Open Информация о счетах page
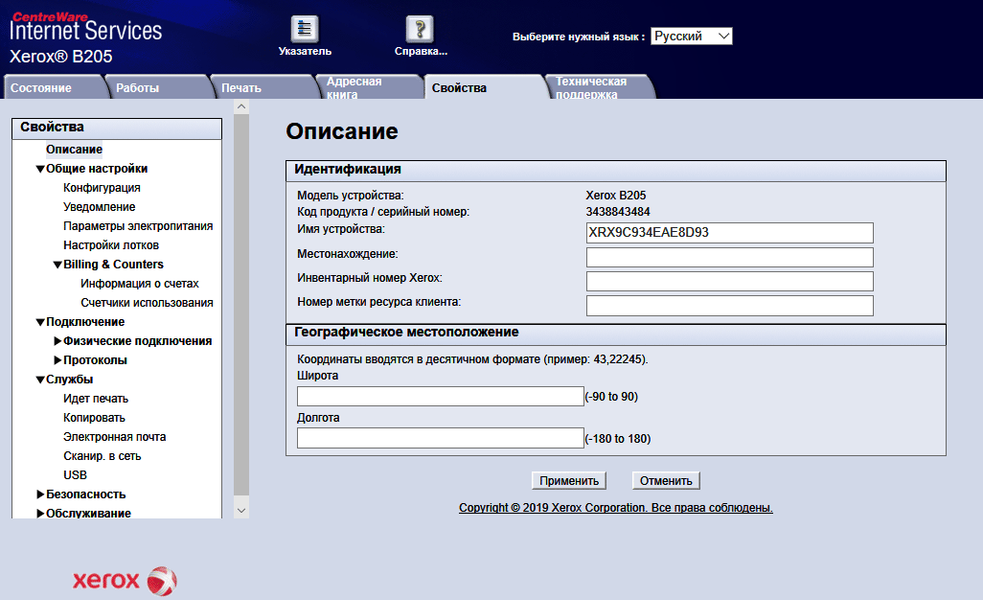The image size is (983, 600). coord(139,283)
